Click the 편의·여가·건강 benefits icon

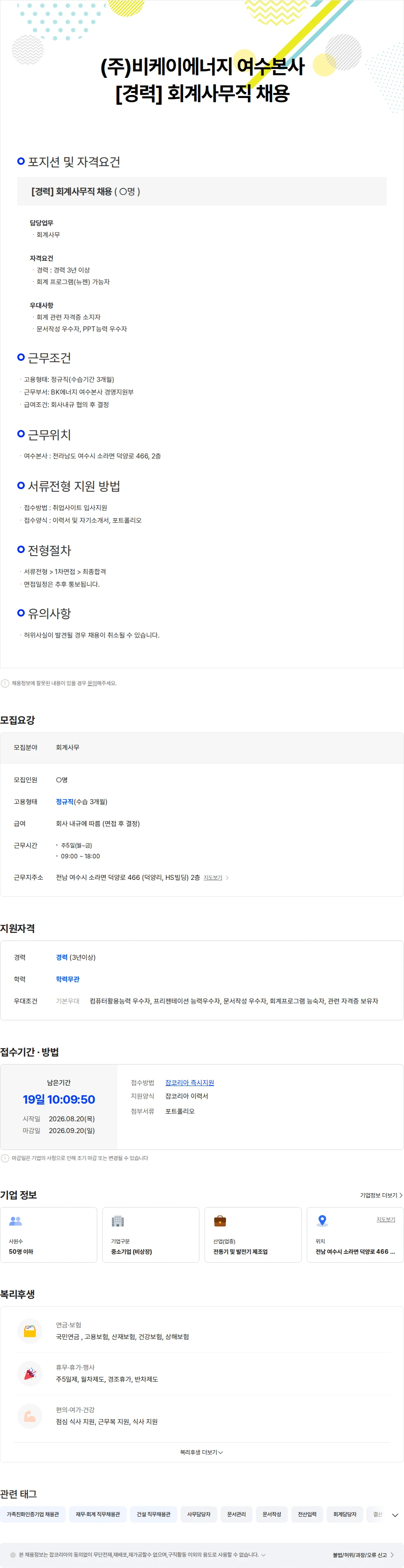tap(30, 1415)
